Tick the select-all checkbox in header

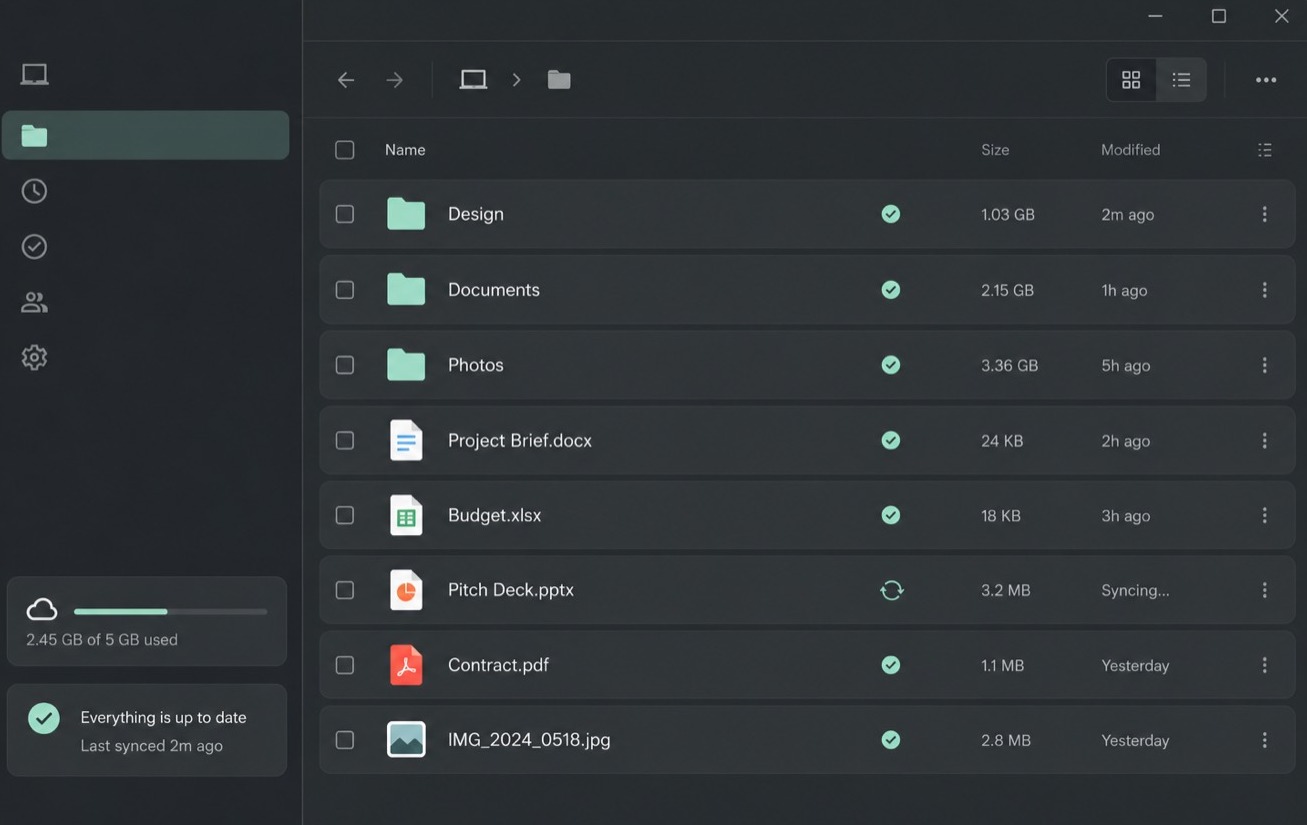[x=345, y=150]
